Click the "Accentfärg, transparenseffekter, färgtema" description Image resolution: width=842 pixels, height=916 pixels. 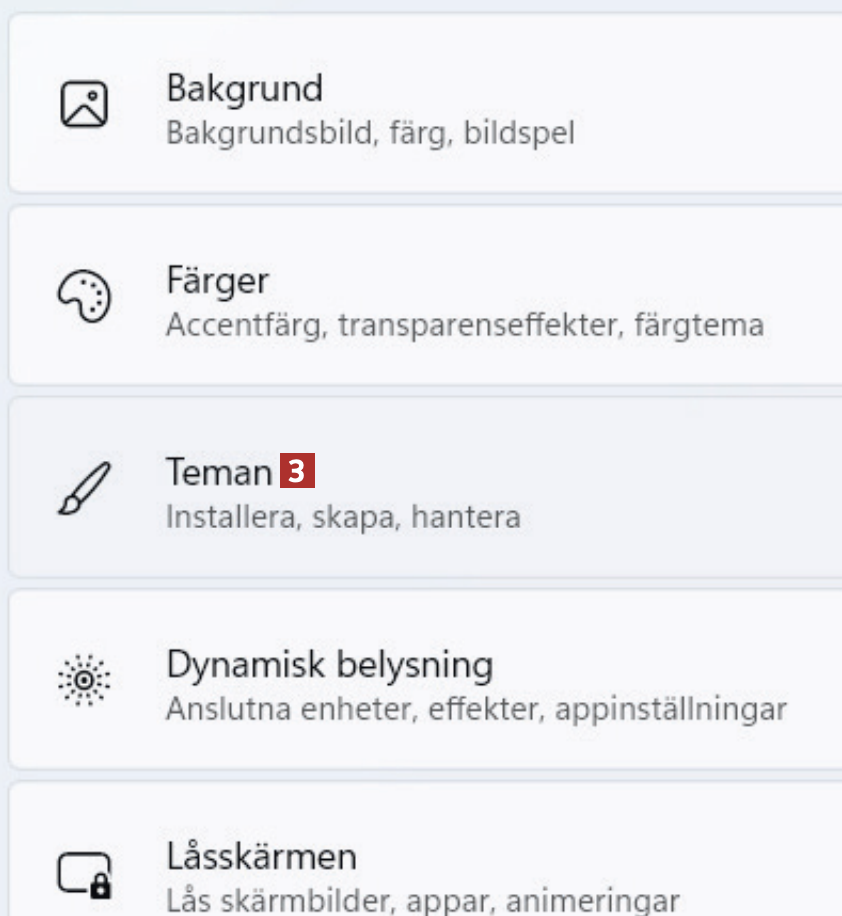click(x=464, y=324)
